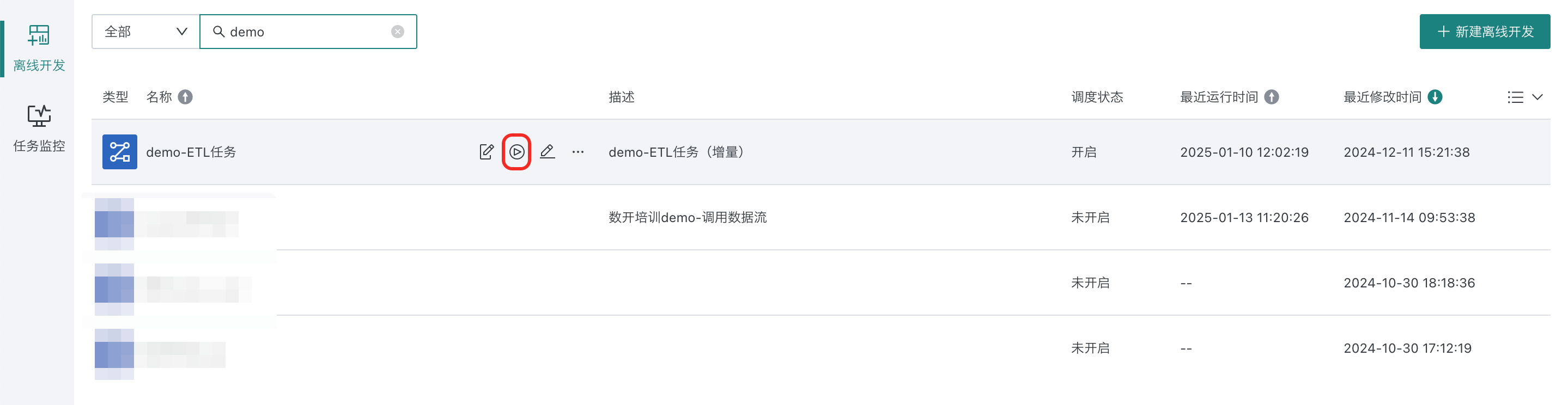Viewport: 1568px width, 405px height.
Task: Open 离线开发 in the sidebar
Action: click(38, 48)
